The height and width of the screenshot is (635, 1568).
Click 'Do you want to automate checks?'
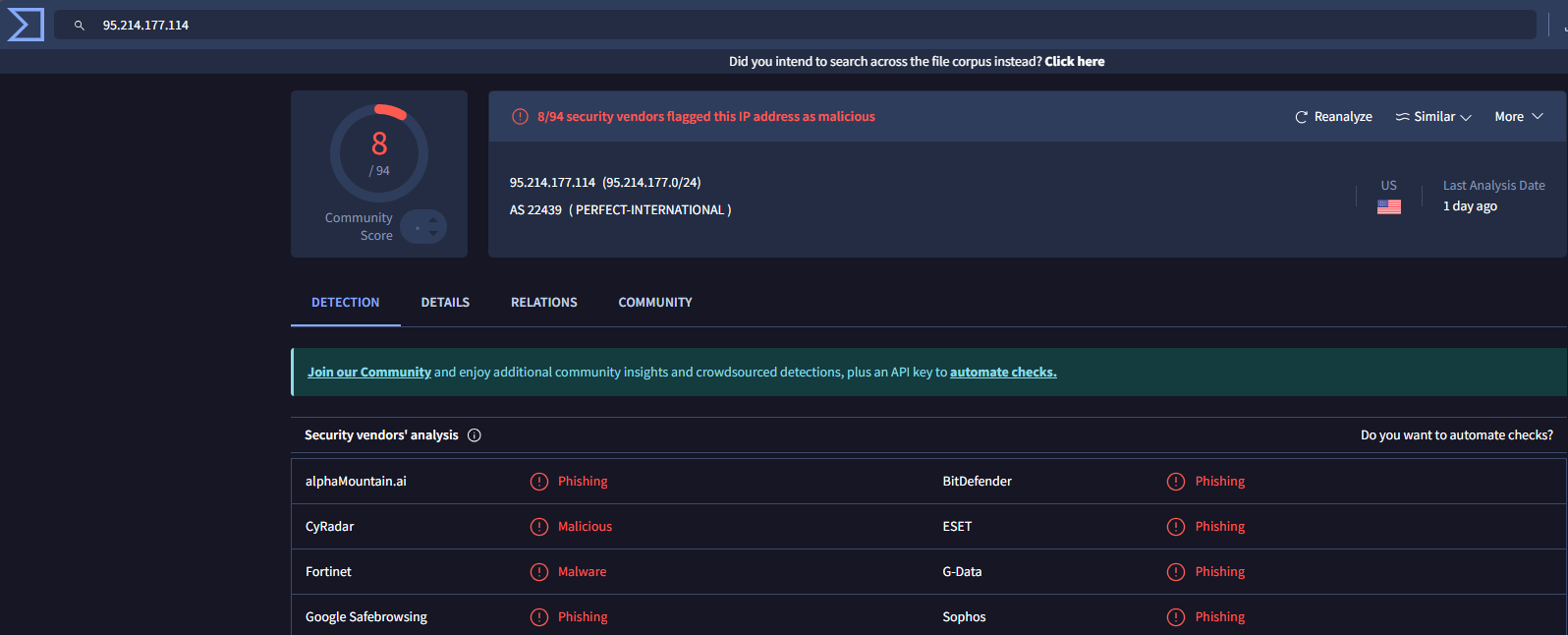coord(1457,435)
